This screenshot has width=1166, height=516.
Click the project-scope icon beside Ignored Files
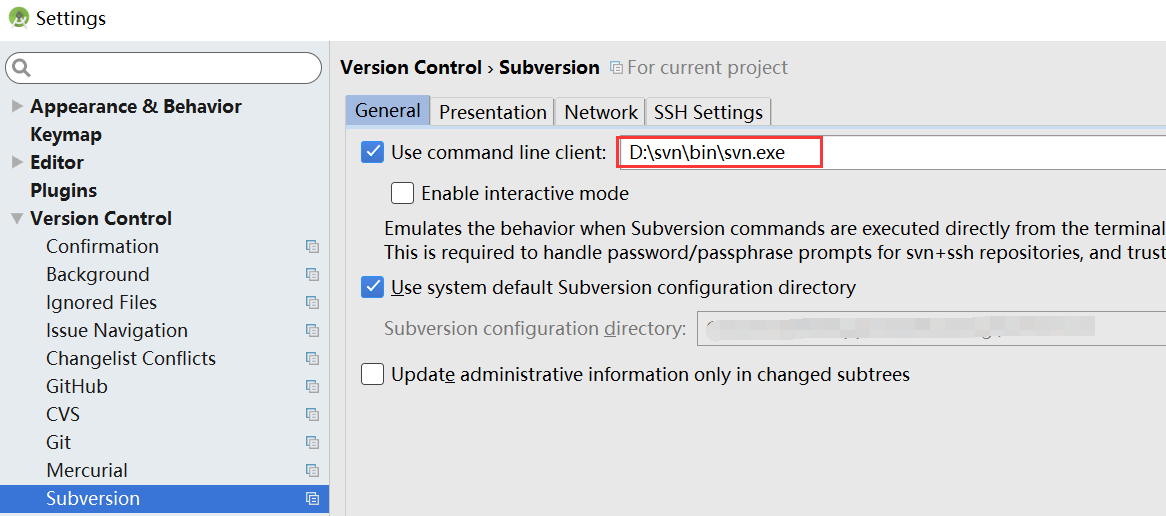(312, 303)
